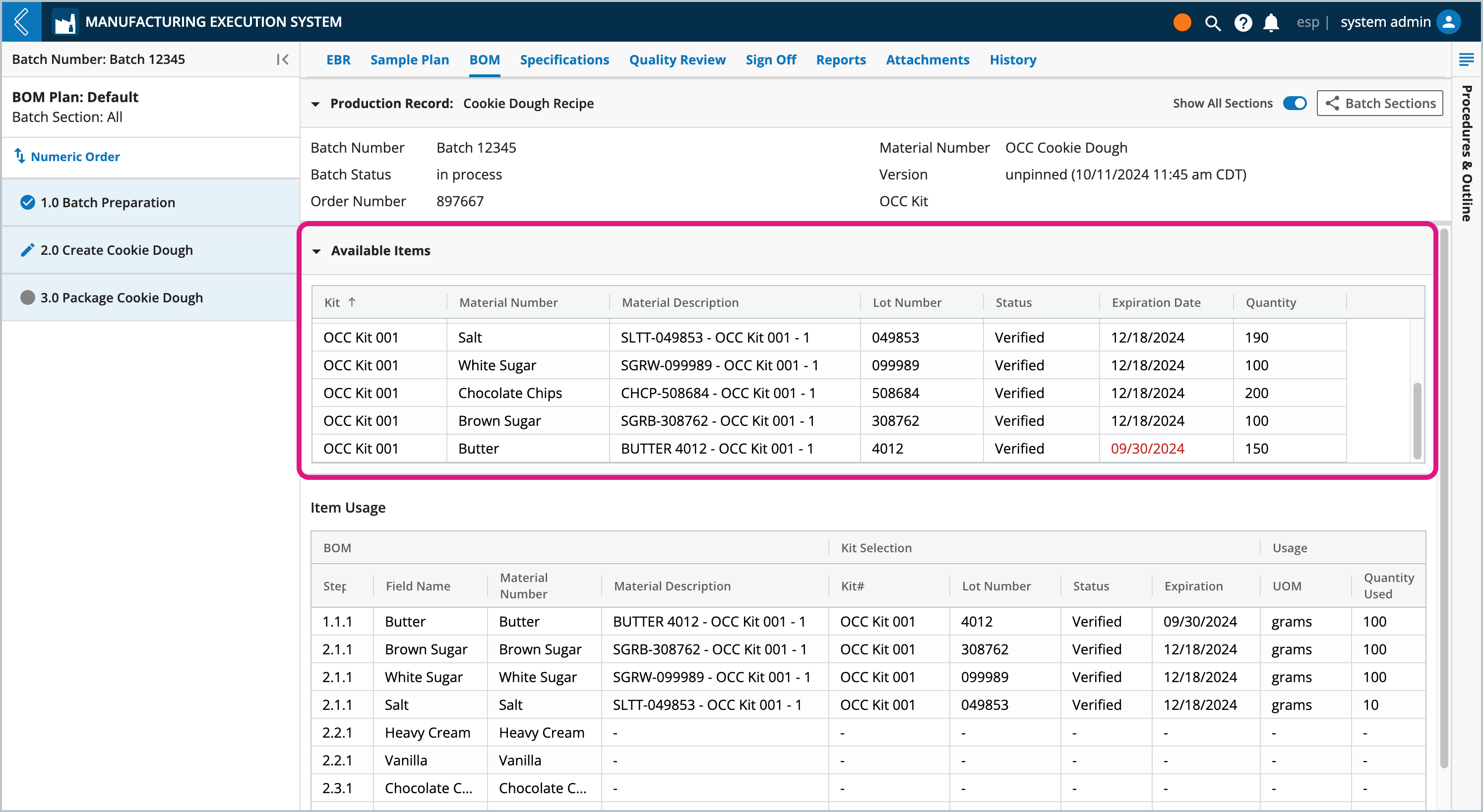This screenshot has height=812, width=1483.
Task: Select 1.0 Batch Preparation section
Action: pos(151,202)
